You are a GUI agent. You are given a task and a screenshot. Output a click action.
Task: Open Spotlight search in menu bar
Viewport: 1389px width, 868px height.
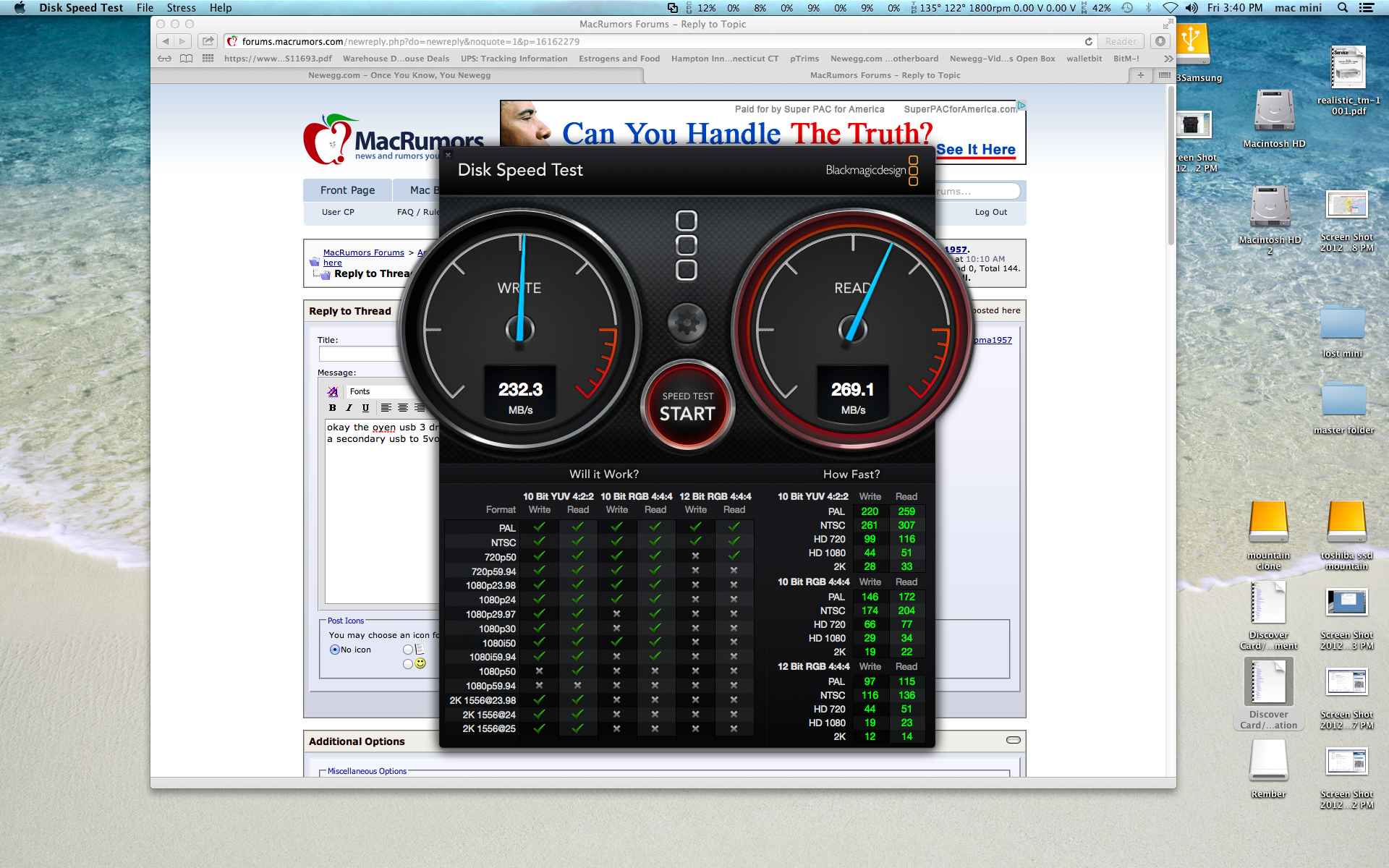pos(1343,8)
